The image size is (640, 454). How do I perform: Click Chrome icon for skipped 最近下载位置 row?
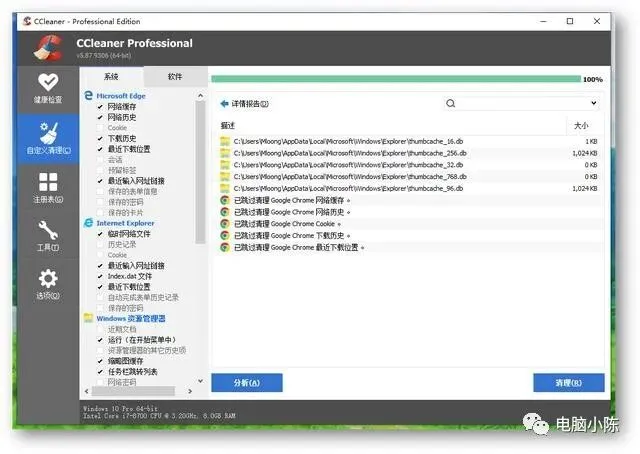(224, 247)
